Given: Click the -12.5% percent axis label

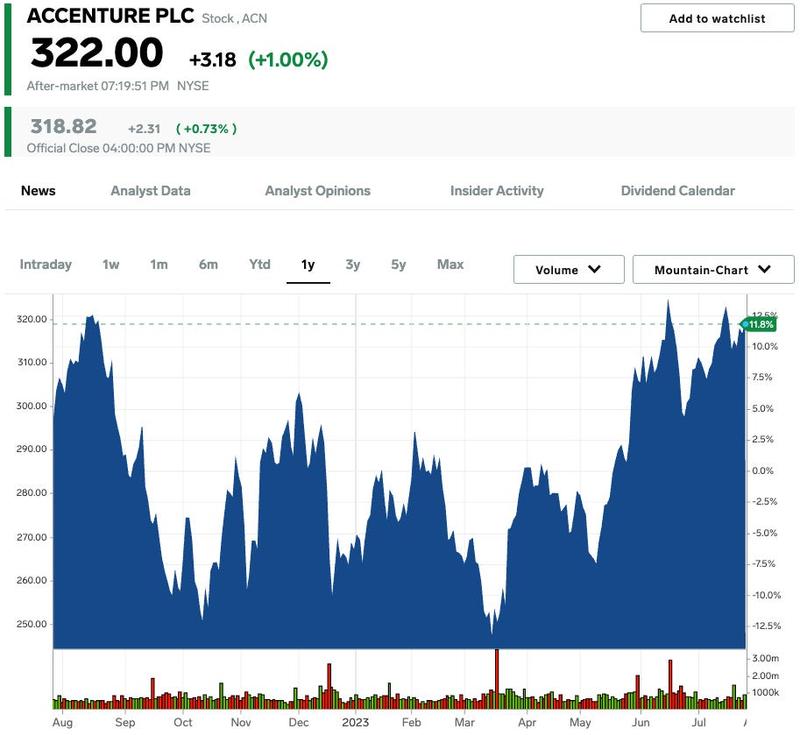Looking at the screenshot, I should [766, 626].
